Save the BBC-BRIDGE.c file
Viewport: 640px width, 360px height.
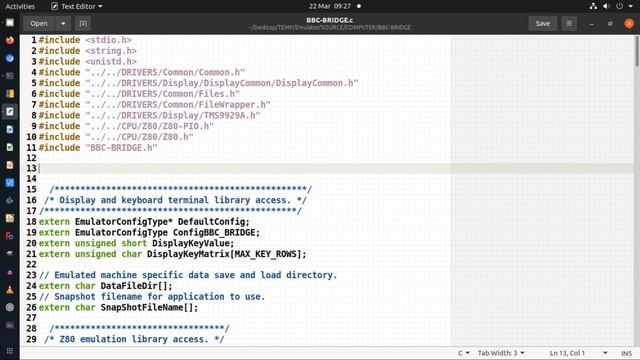click(x=542, y=24)
